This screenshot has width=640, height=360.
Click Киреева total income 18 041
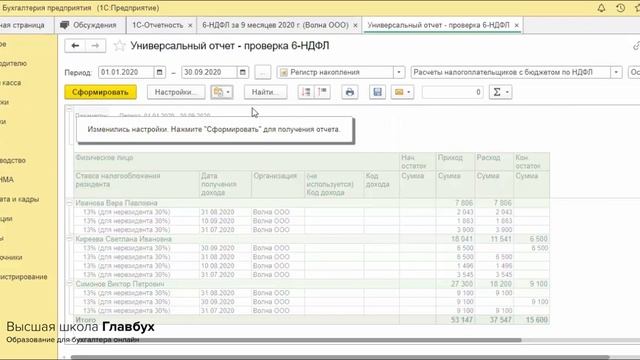(x=462, y=239)
